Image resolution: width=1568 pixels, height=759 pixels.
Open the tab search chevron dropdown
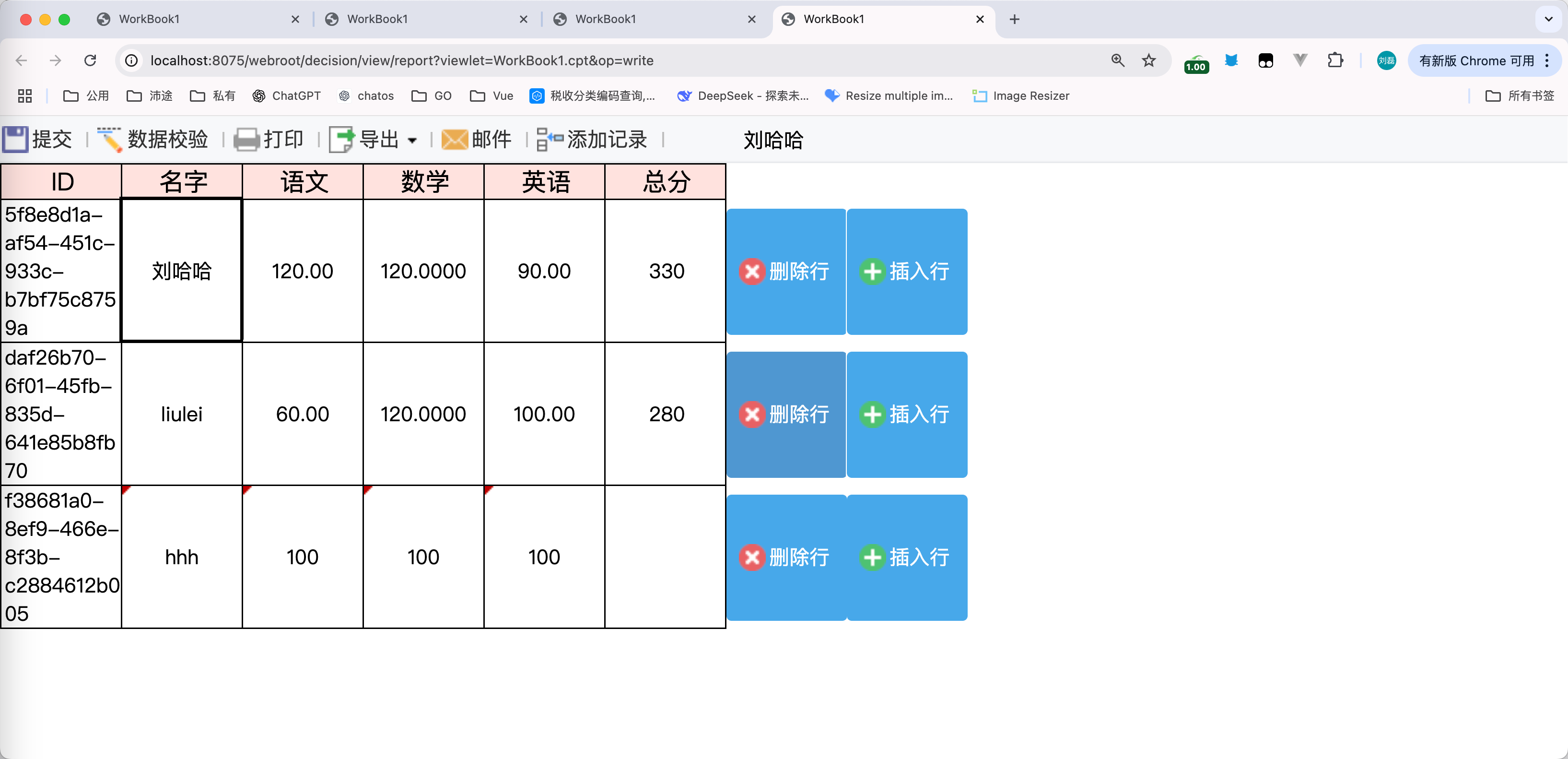(x=1548, y=19)
